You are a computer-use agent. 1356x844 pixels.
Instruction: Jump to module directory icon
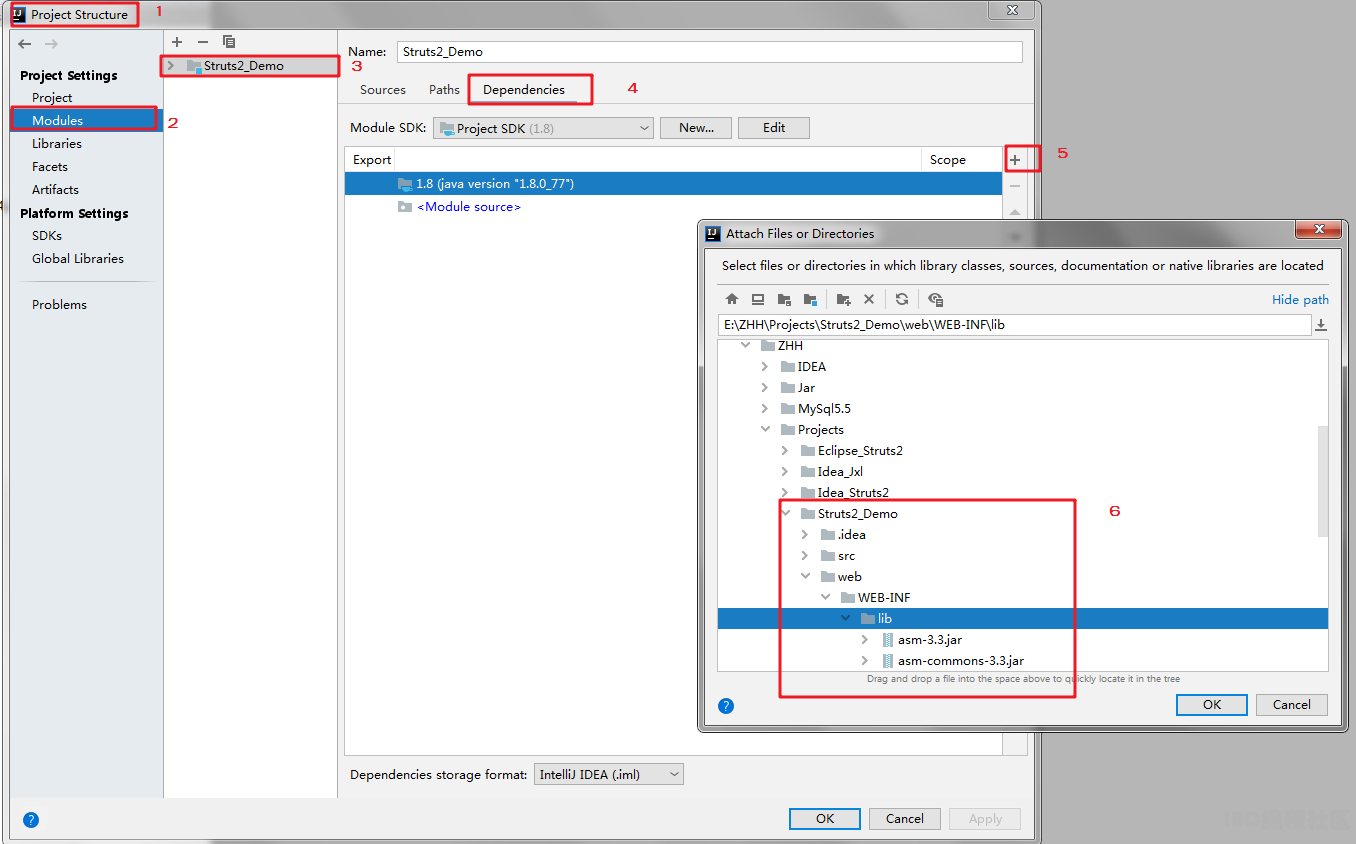pos(810,299)
